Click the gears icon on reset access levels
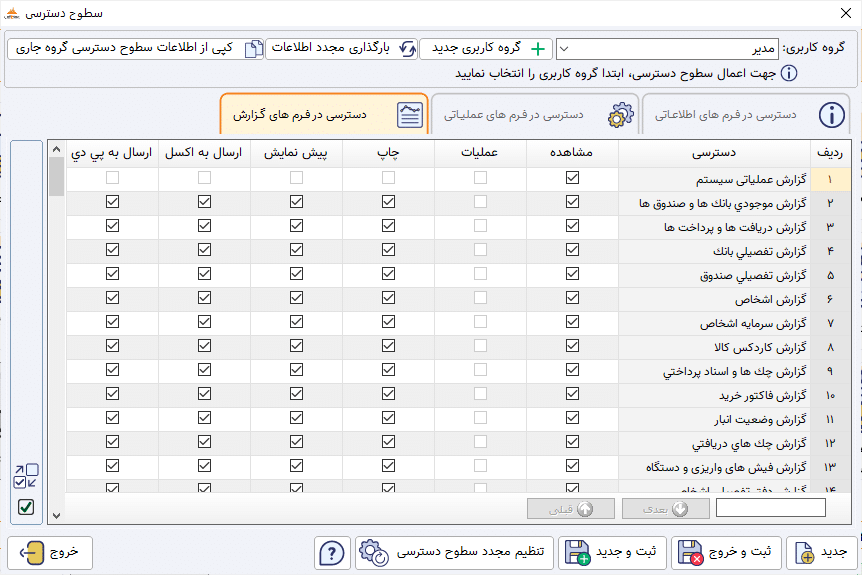This screenshot has height=575, width=862. (374, 552)
